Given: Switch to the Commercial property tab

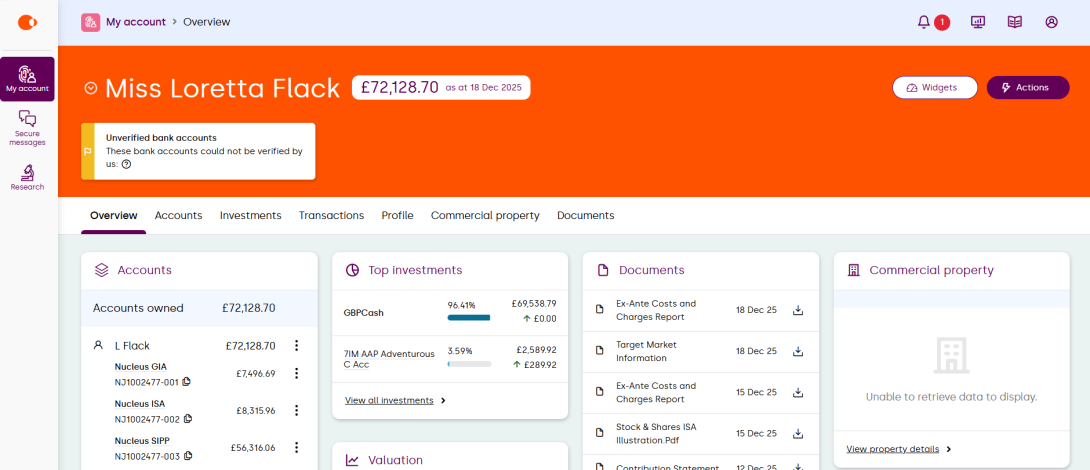Looking at the screenshot, I should 485,215.
